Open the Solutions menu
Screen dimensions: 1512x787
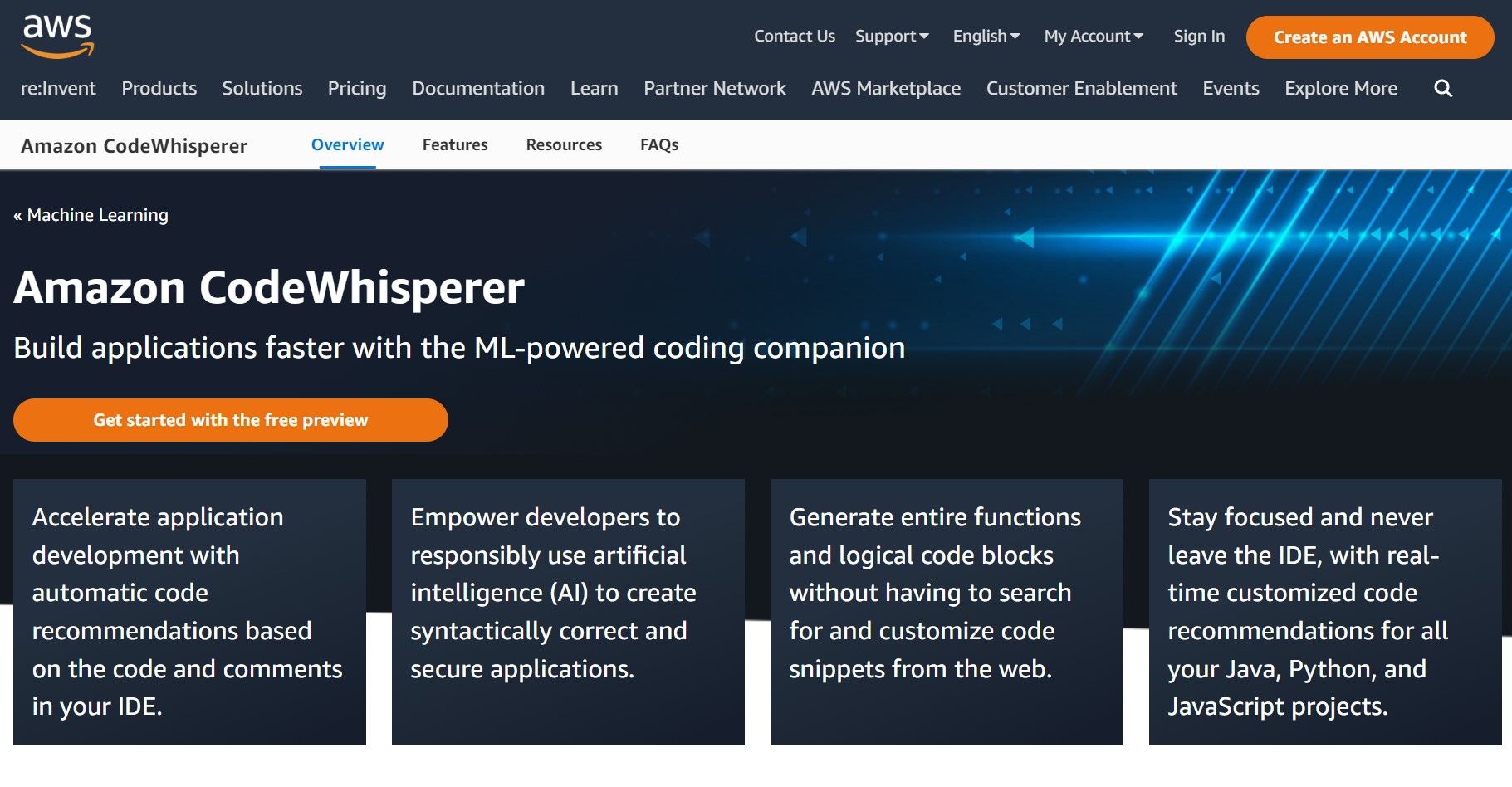coord(262,88)
